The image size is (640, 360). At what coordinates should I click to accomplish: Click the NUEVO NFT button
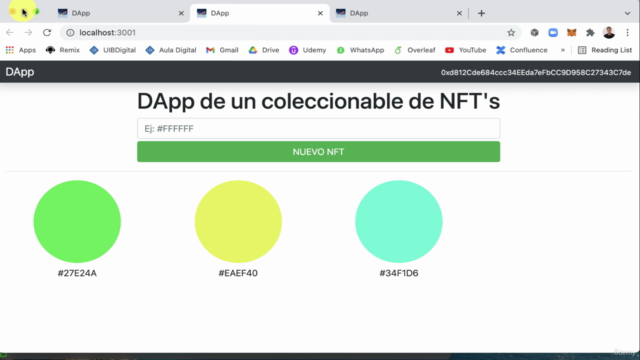coord(318,151)
